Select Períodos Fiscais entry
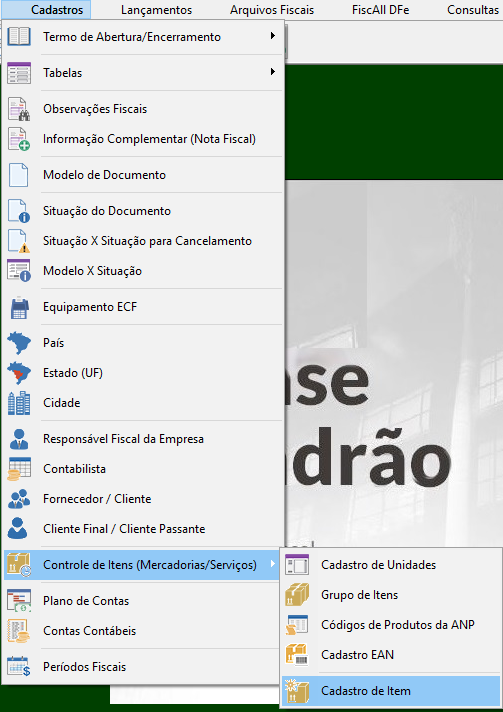Screen dimensions: 503x712 (143, 667)
